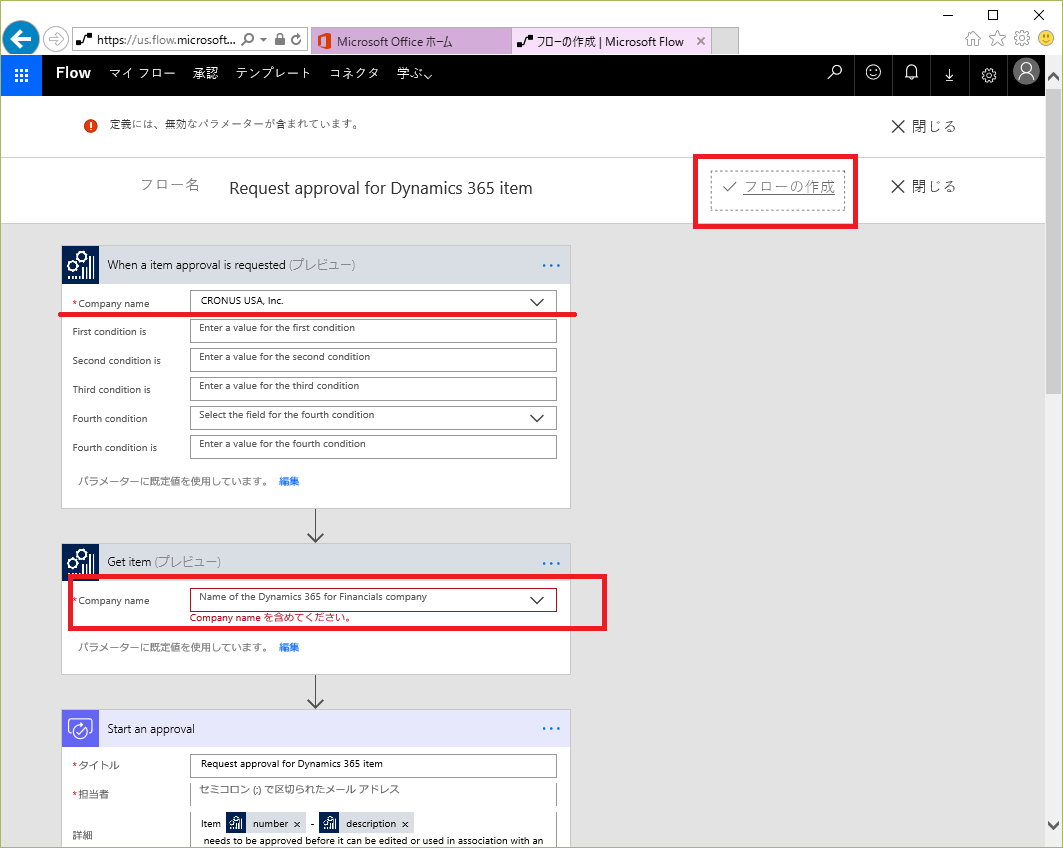Click 編集 link on trigger card
The image size is (1063, 848).
[289, 481]
